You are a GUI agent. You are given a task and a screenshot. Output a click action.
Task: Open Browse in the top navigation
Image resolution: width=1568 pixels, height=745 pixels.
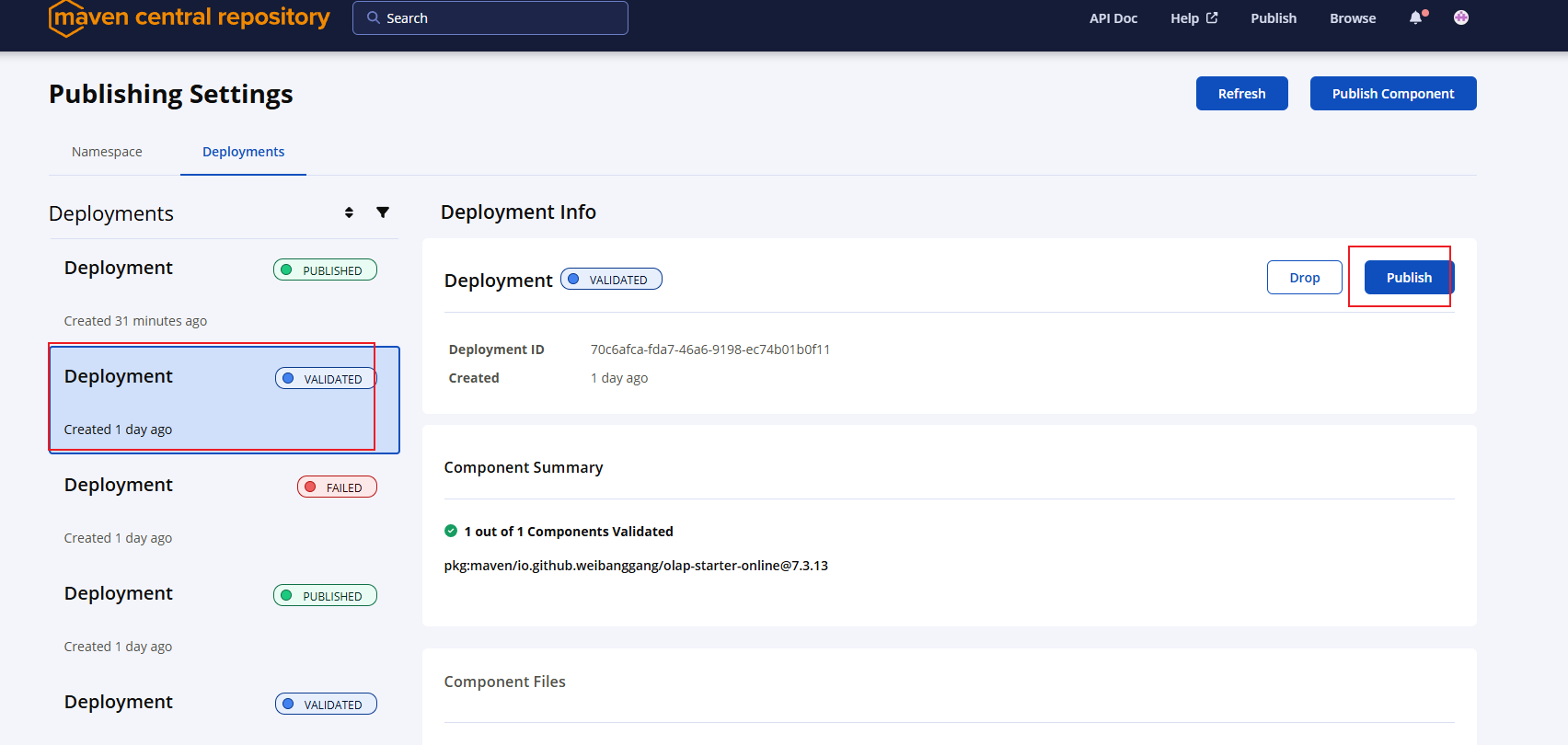1353,18
